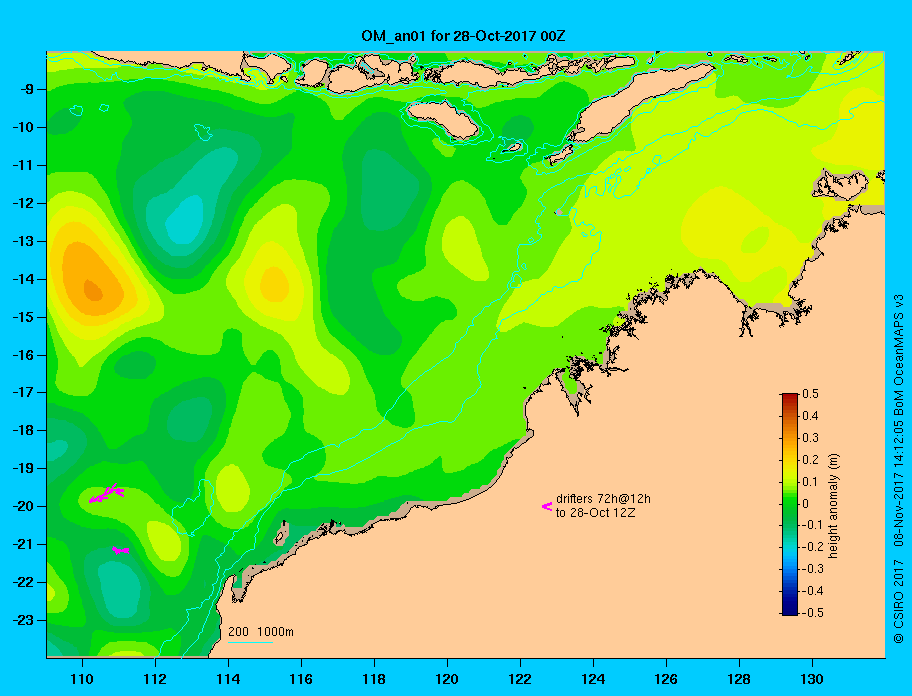Image resolution: width=912 pixels, height=696 pixels.
Task: Click the orange high anomaly core near -14
Action: pos(92,289)
